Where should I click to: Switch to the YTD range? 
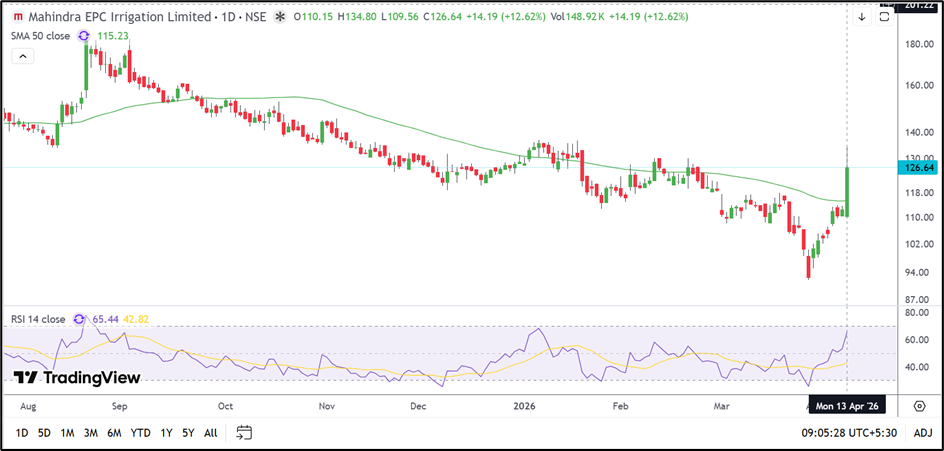pyautogui.click(x=141, y=433)
